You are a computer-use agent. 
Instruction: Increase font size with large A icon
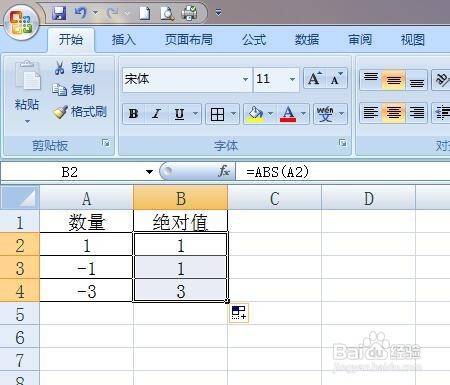[314, 79]
